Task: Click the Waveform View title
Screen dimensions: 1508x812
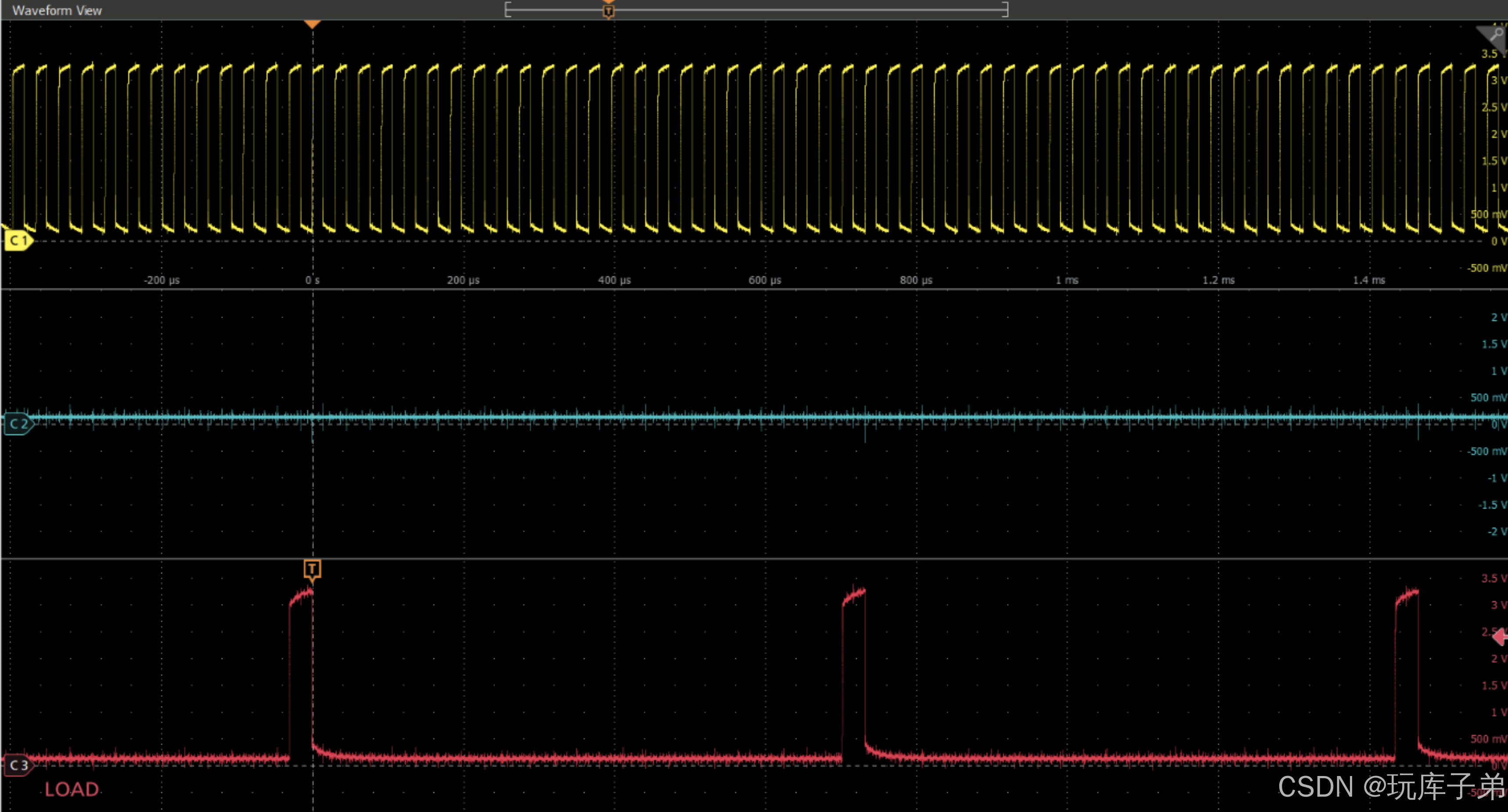Action: pyautogui.click(x=57, y=11)
